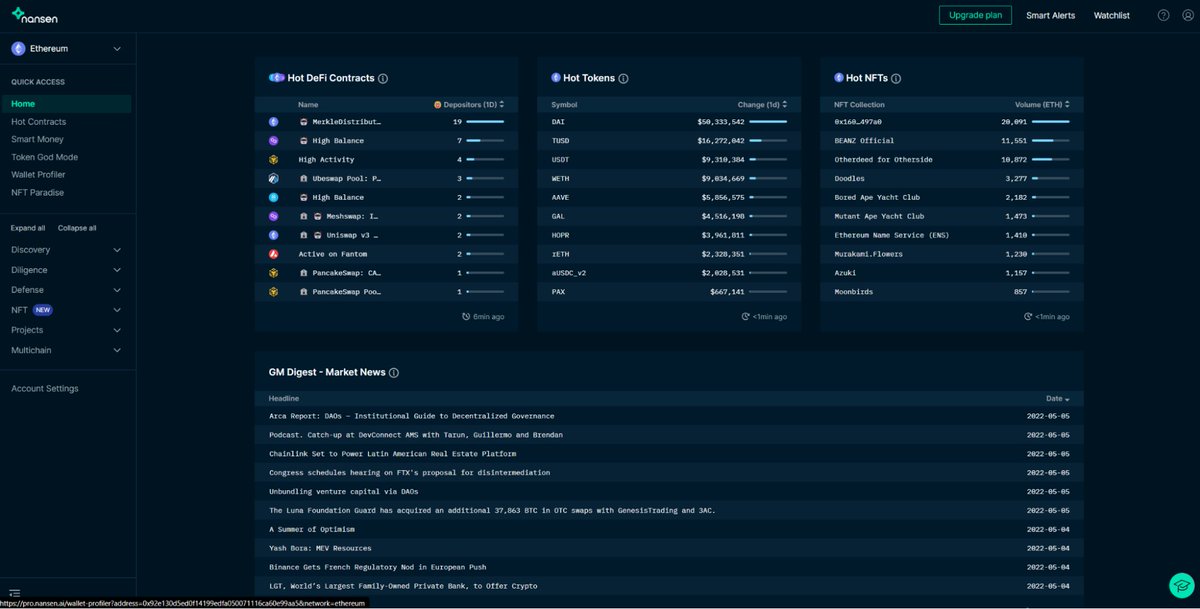1200x609 pixels.
Task: Click the Ethereum network logo icon
Action: (18, 48)
